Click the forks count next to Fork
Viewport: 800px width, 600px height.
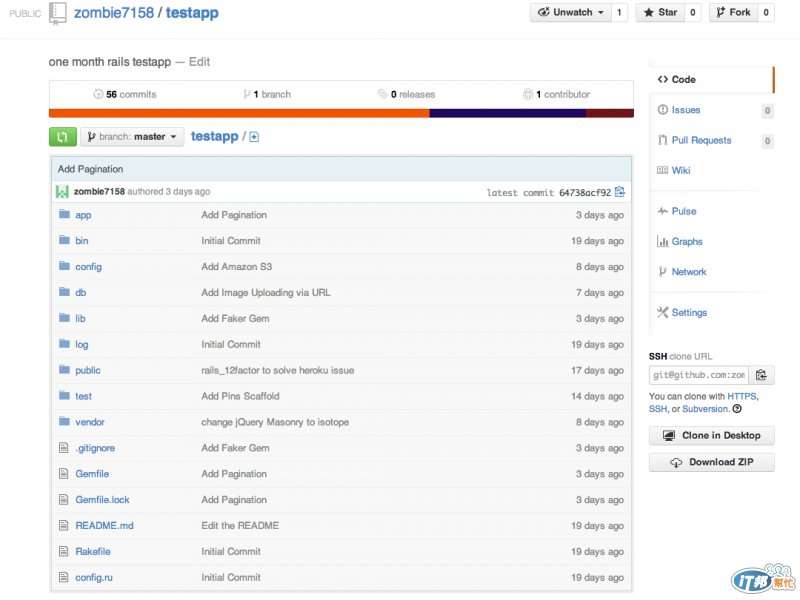pyautogui.click(x=766, y=12)
